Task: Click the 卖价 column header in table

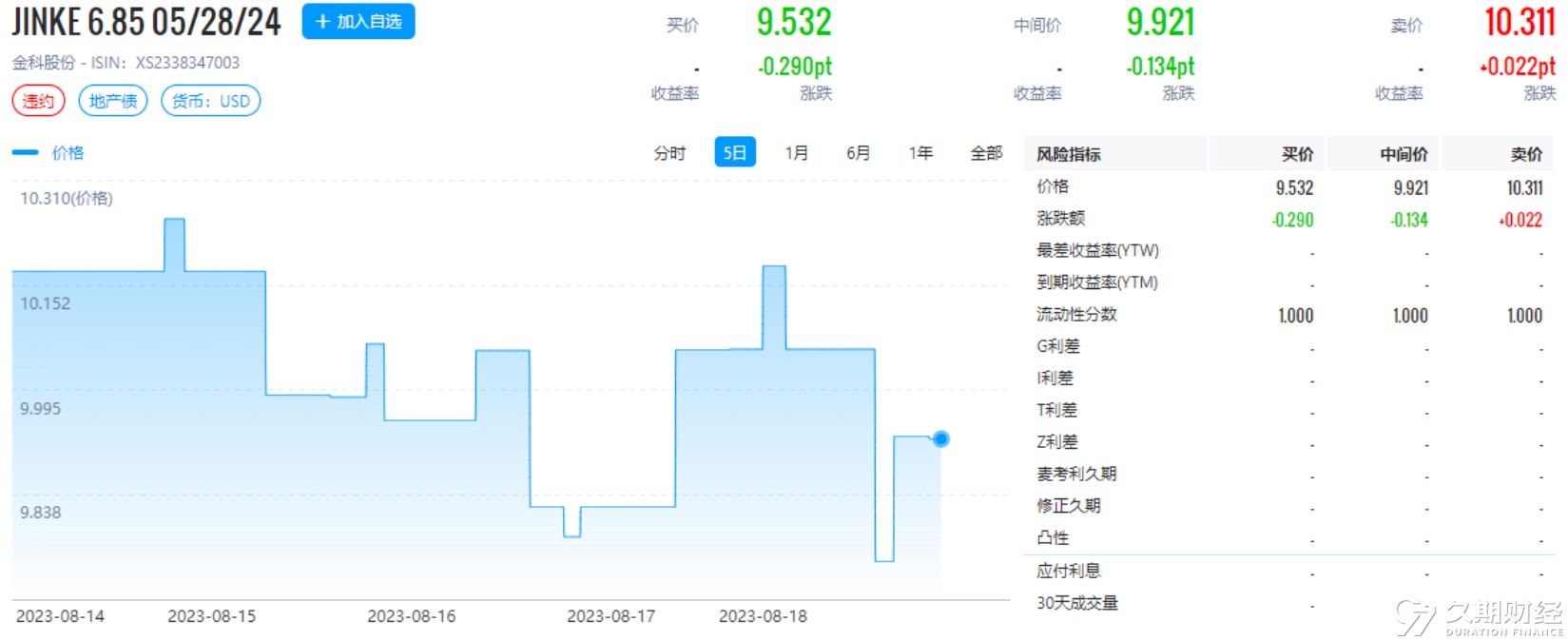Action: [x=1526, y=154]
